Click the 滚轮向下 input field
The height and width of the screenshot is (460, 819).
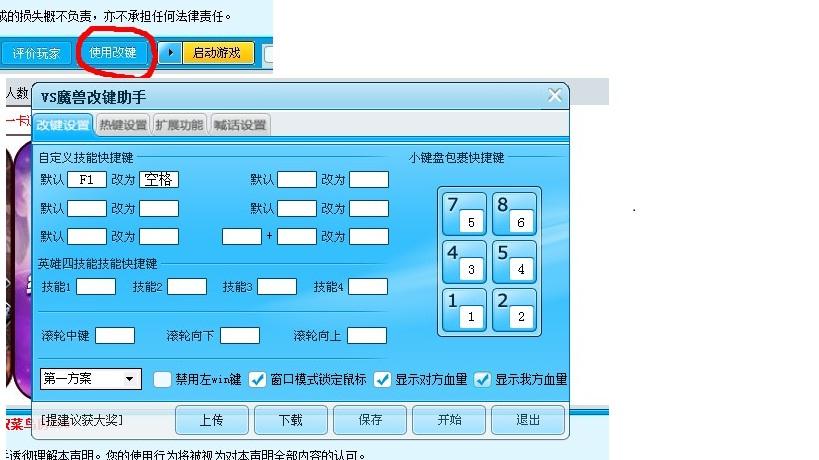[x=240, y=336]
